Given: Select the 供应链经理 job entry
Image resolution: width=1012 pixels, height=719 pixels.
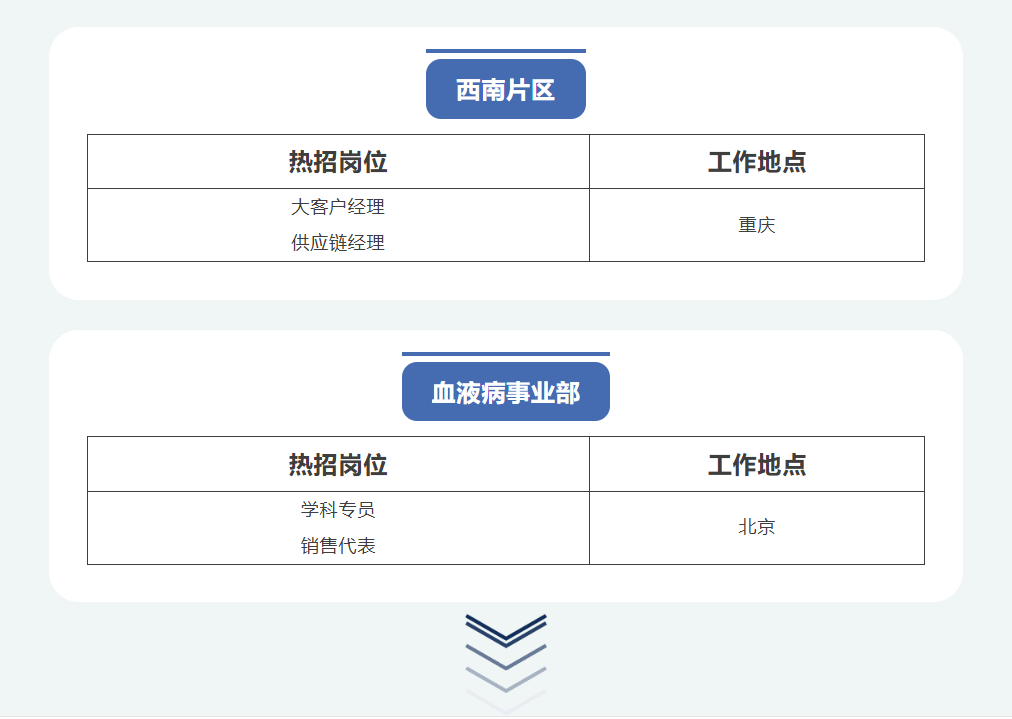Looking at the screenshot, I should coord(338,243).
